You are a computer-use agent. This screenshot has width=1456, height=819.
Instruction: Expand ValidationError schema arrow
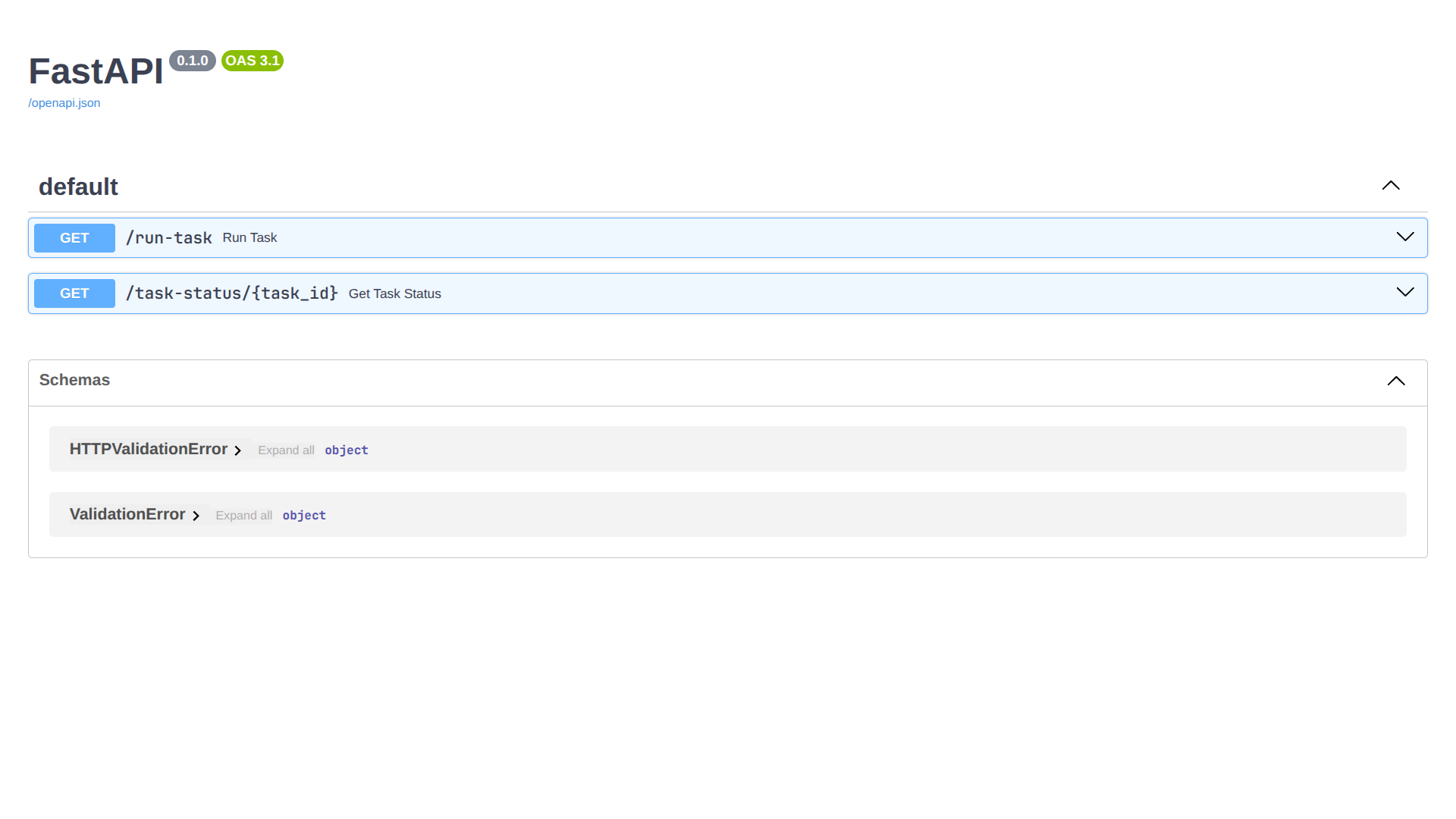tap(196, 516)
